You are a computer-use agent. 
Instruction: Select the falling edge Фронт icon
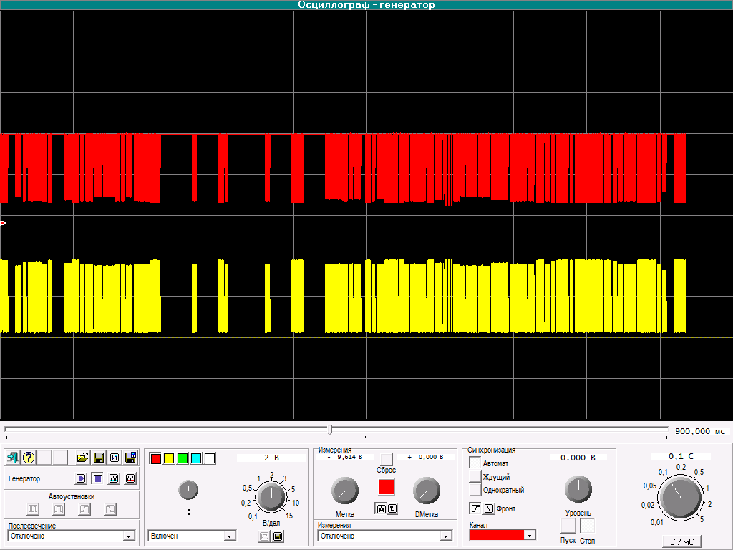click(488, 508)
